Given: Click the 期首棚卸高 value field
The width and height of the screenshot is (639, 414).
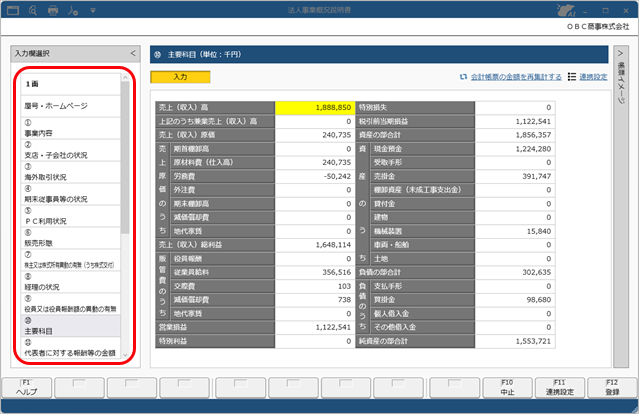Looking at the screenshot, I should point(315,149).
